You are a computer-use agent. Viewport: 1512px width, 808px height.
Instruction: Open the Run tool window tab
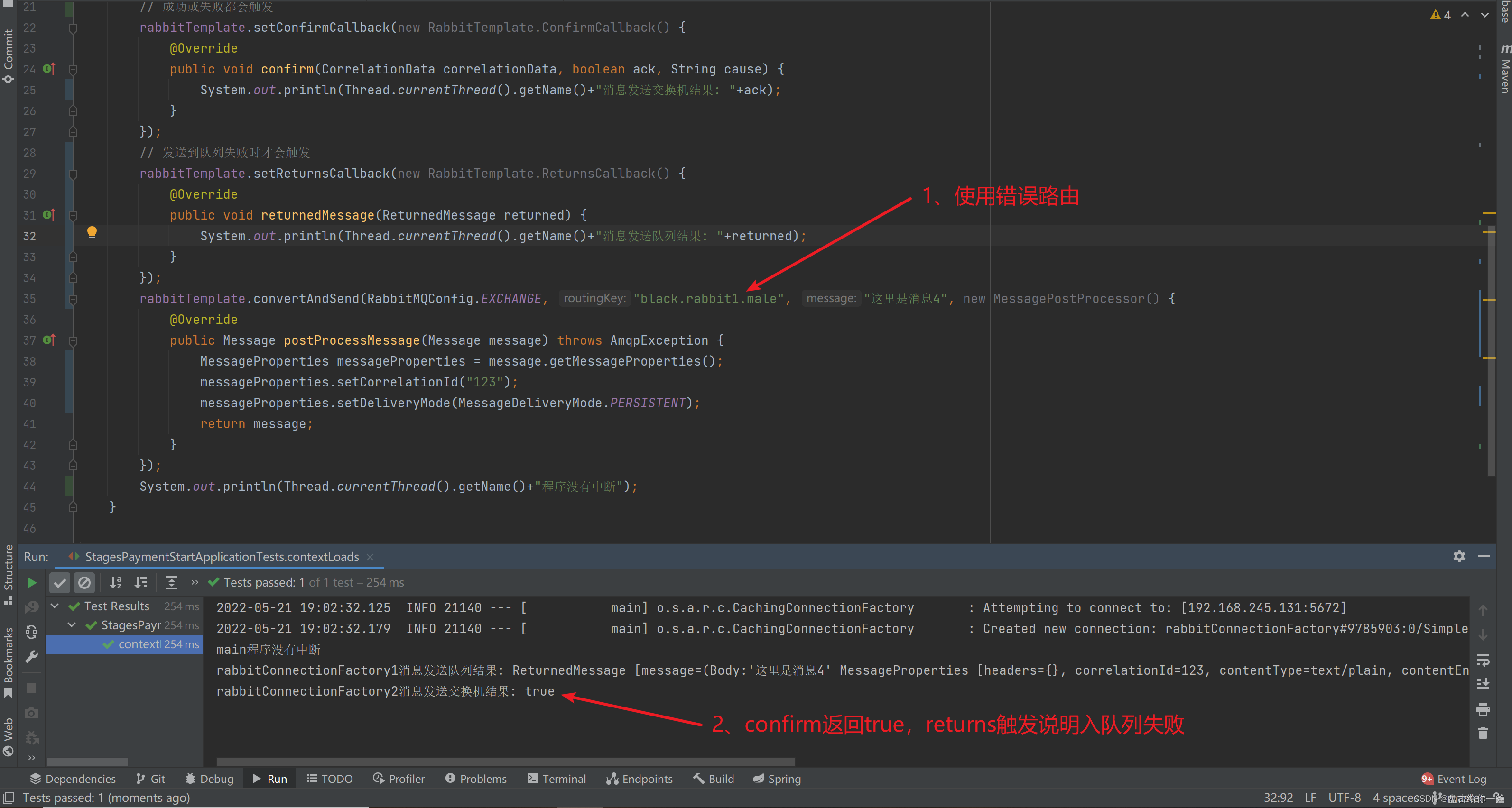270,779
